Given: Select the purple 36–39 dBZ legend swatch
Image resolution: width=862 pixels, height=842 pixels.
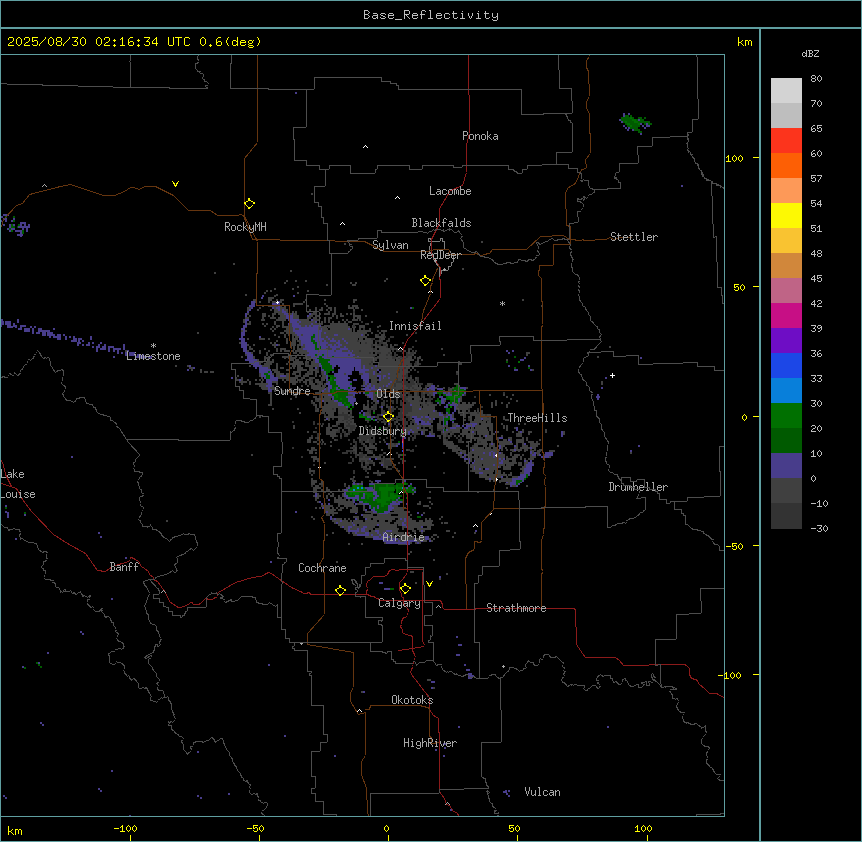Looking at the screenshot, I should coord(786,341).
